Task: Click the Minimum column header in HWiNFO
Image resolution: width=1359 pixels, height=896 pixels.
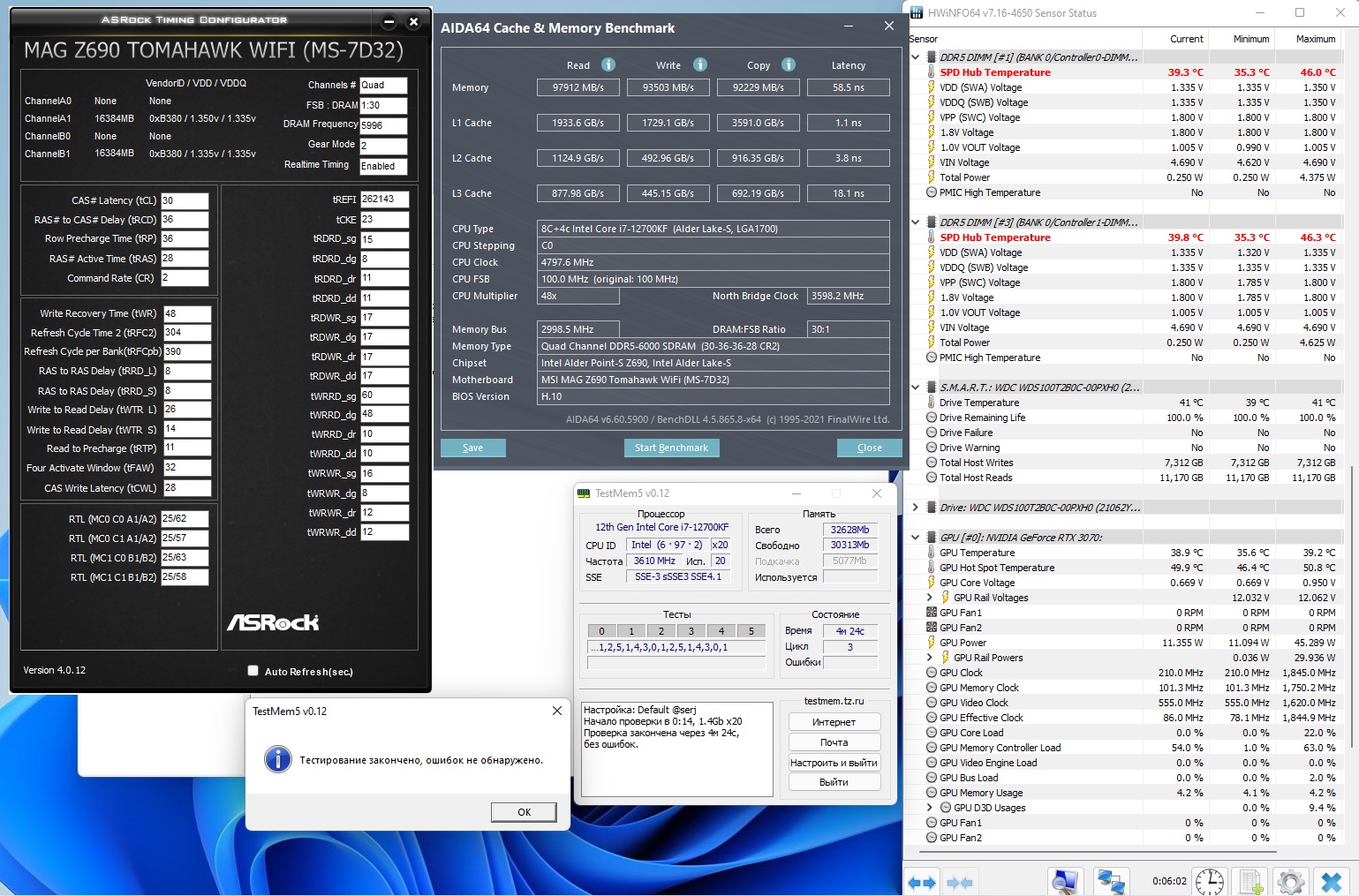Action: pos(1241,39)
